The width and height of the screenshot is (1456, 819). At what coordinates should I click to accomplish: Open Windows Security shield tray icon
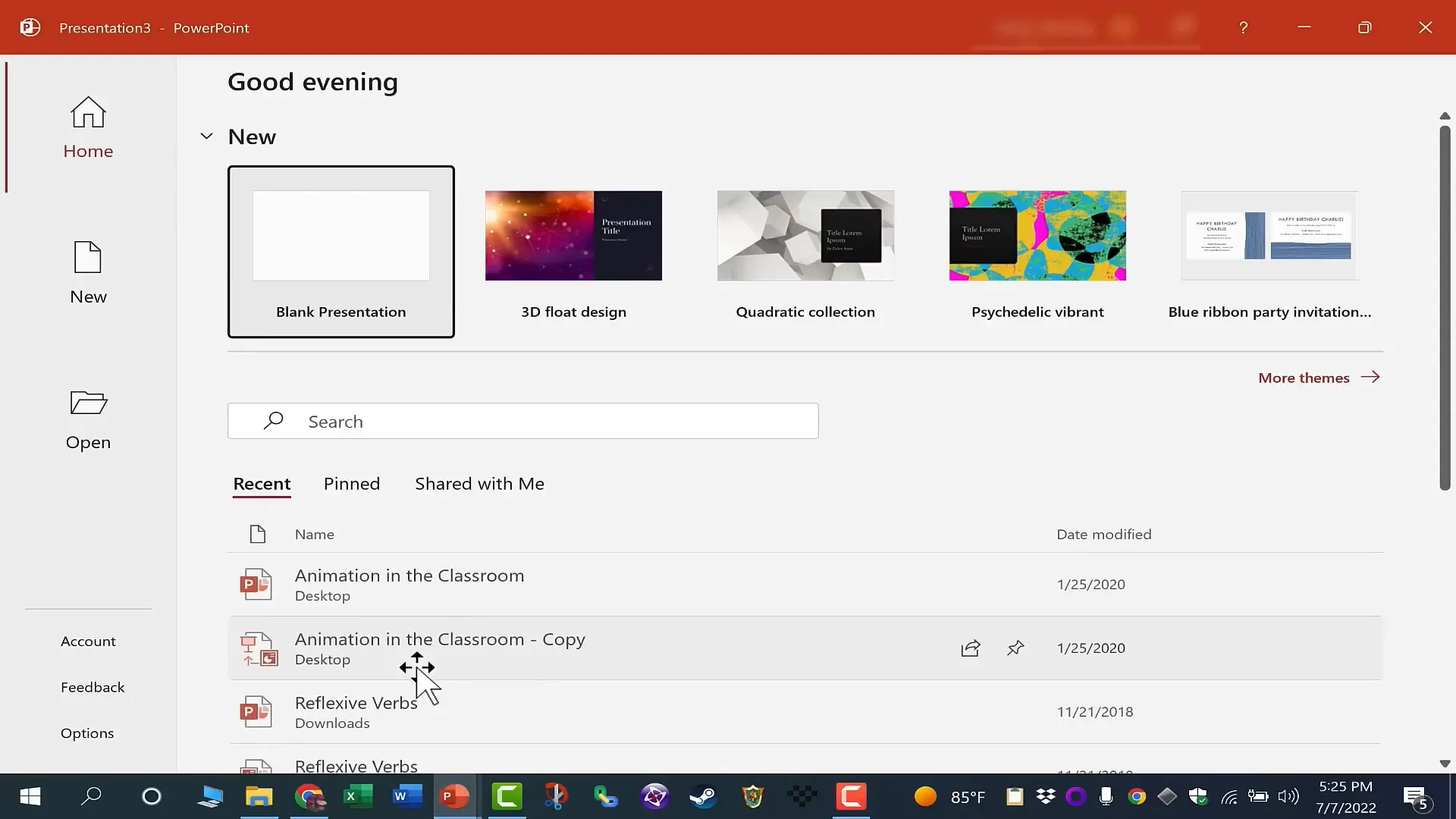point(1198,796)
